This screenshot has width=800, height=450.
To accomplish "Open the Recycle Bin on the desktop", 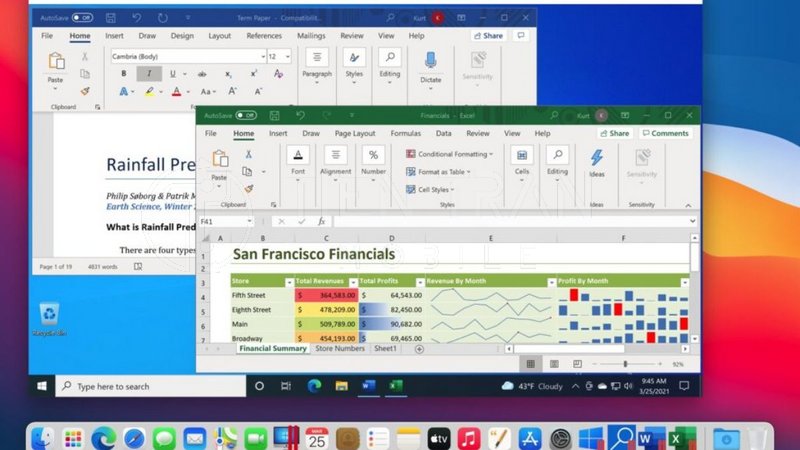I will pos(48,319).
